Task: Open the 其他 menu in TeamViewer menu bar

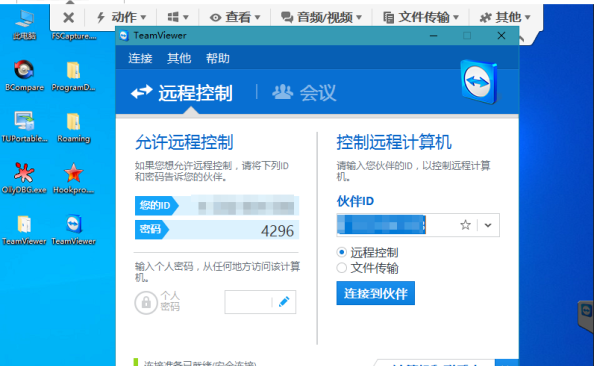Action: (x=179, y=58)
